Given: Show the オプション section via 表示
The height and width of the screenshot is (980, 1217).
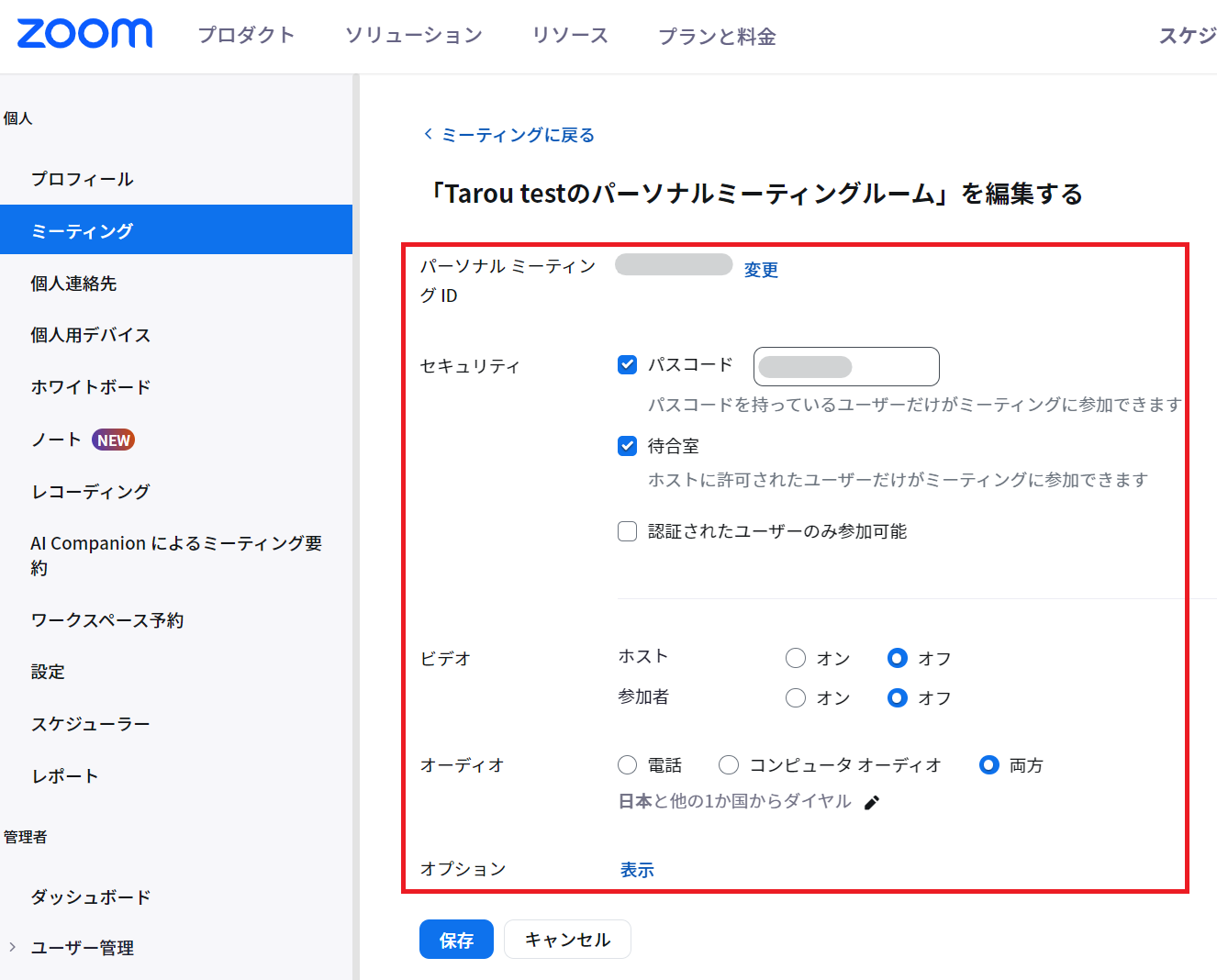Looking at the screenshot, I should click(637, 870).
